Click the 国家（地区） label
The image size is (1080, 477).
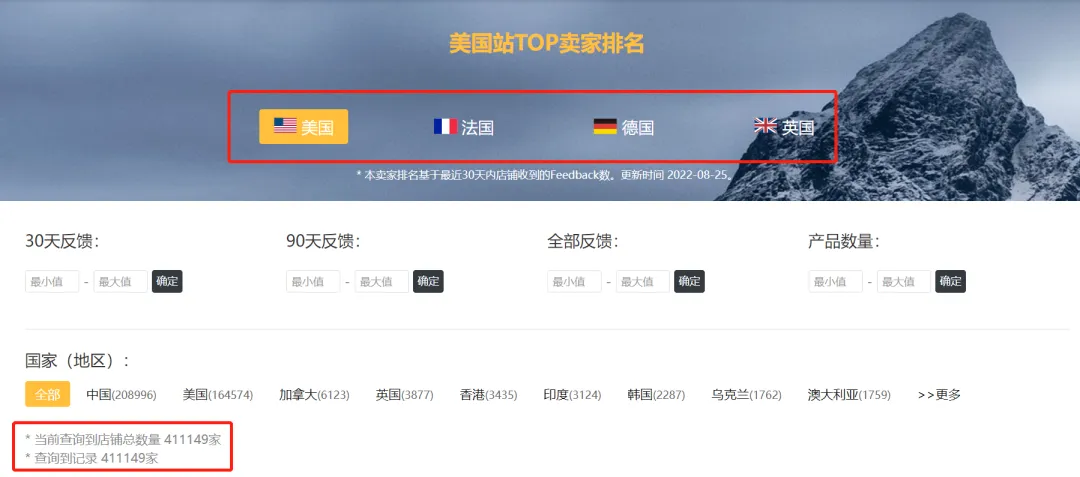pos(77,361)
